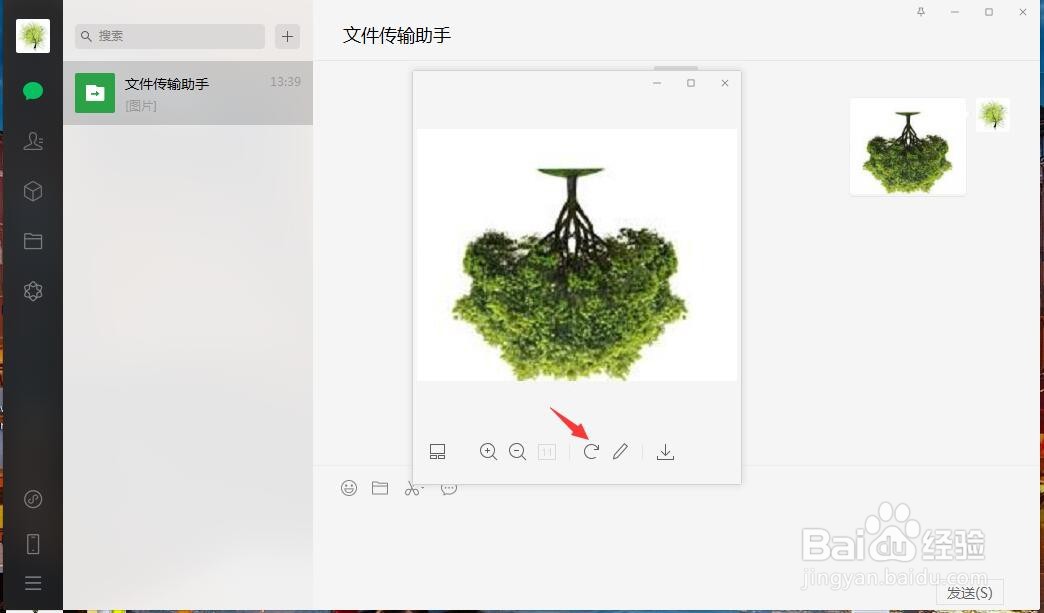
Task: Expand the screenshot tool dropdown arrow
Action: 422,486
